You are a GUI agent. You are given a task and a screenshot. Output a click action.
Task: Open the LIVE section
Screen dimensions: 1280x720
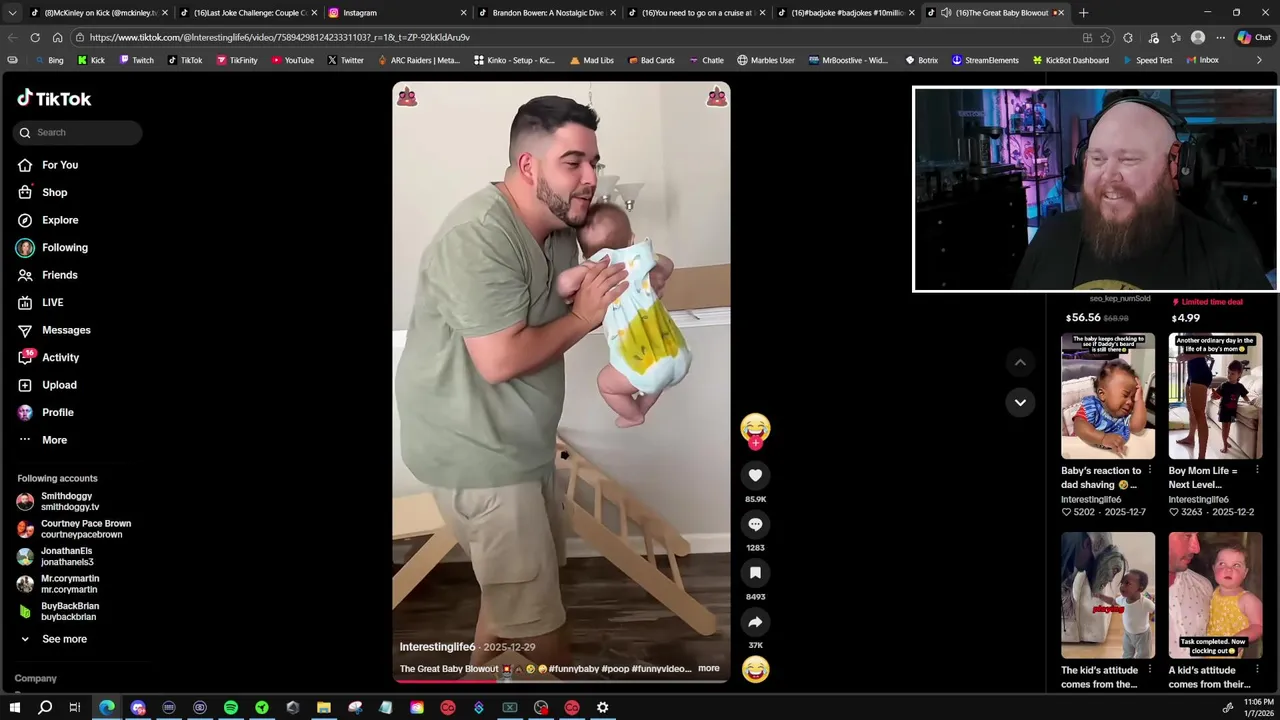point(52,302)
